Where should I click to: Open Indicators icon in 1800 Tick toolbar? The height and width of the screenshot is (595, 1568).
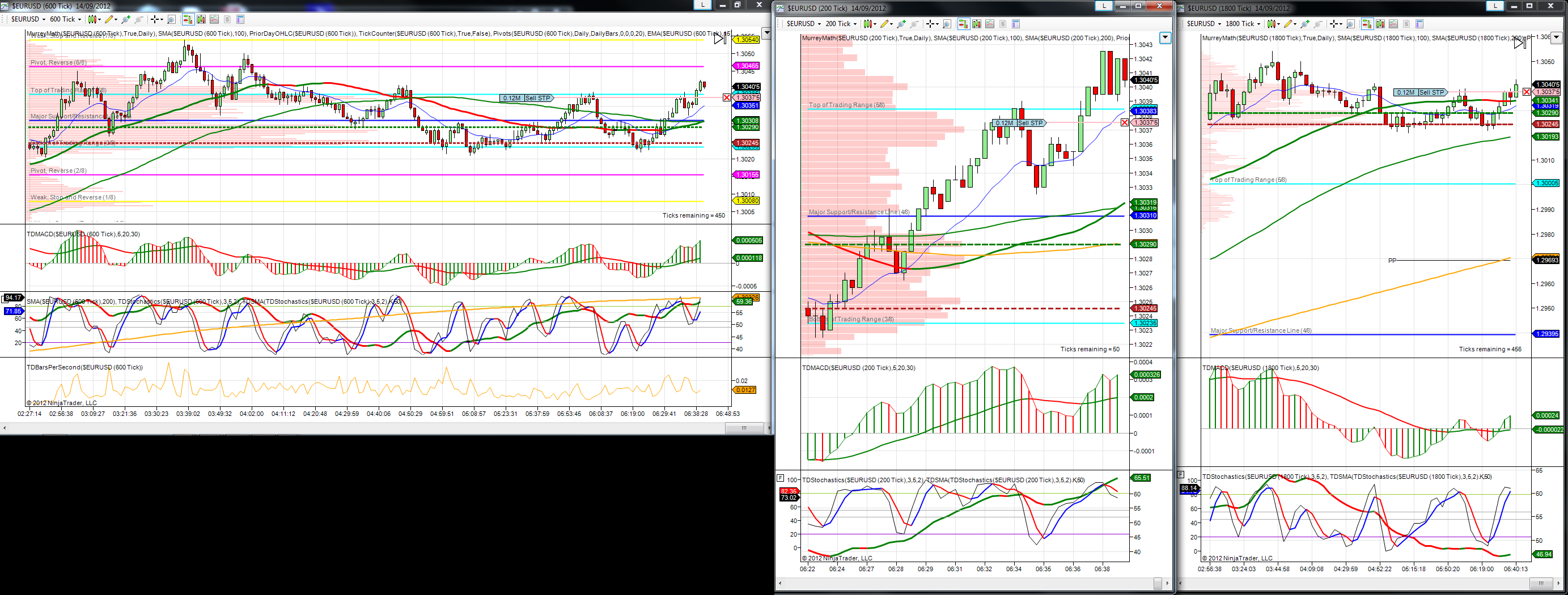tap(1393, 24)
